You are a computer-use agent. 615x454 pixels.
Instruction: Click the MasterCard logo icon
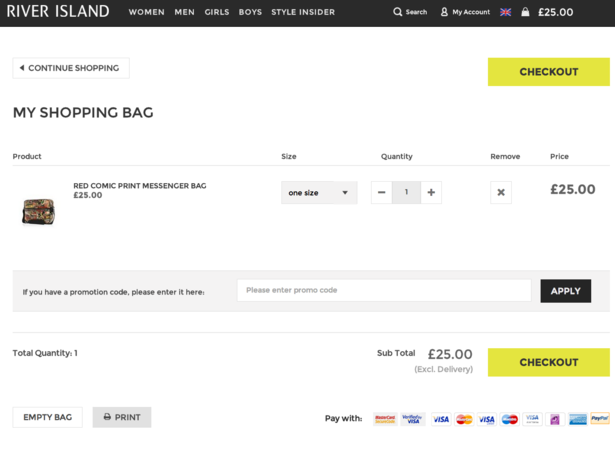point(464,419)
